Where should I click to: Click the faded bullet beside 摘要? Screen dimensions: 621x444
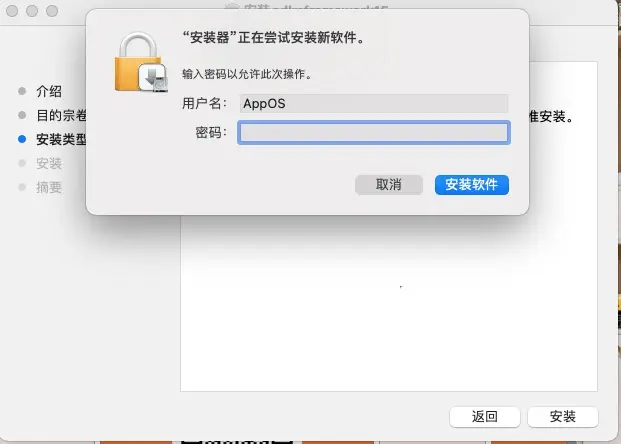point(22,187)
